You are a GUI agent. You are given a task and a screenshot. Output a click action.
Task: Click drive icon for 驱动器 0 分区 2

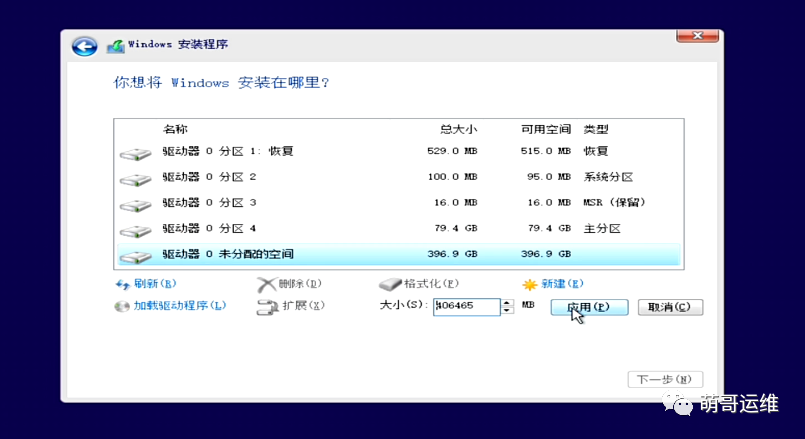click(136, 179)
